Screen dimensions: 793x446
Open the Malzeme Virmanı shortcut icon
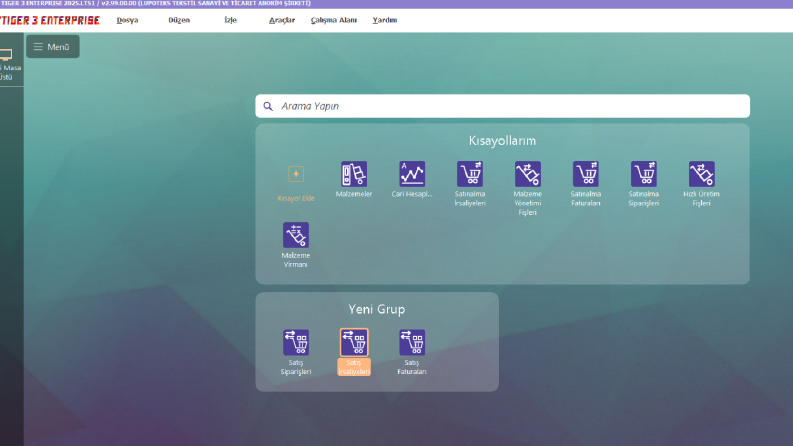[296, 235]
